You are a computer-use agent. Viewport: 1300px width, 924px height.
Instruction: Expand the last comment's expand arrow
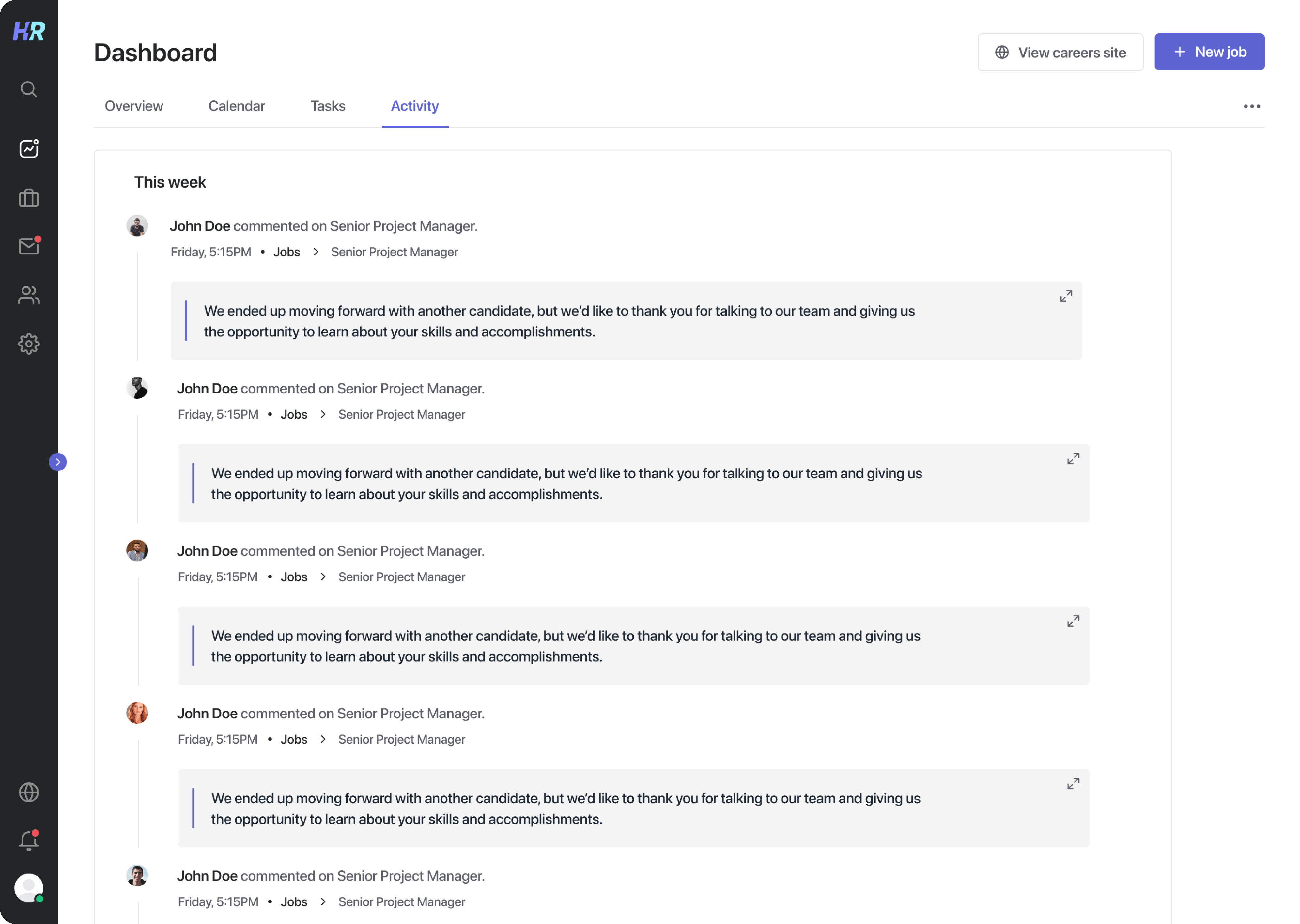(1073, 783)
